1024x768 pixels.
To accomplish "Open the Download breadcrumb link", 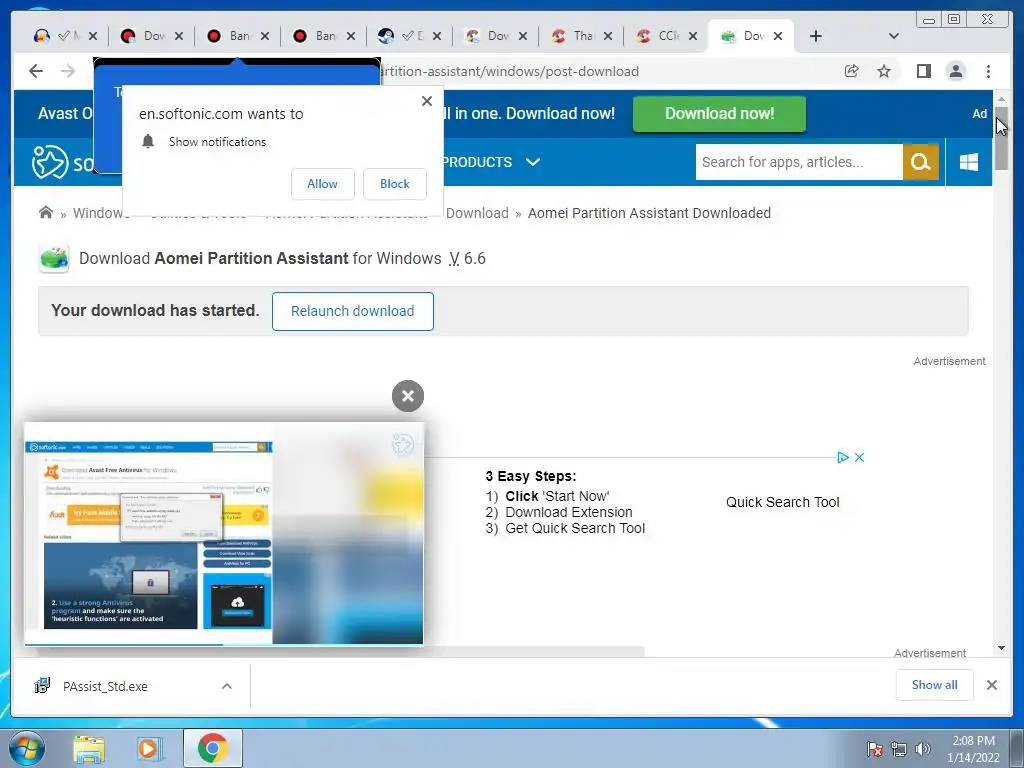I will pyautogui.click(x=477, y=213).
